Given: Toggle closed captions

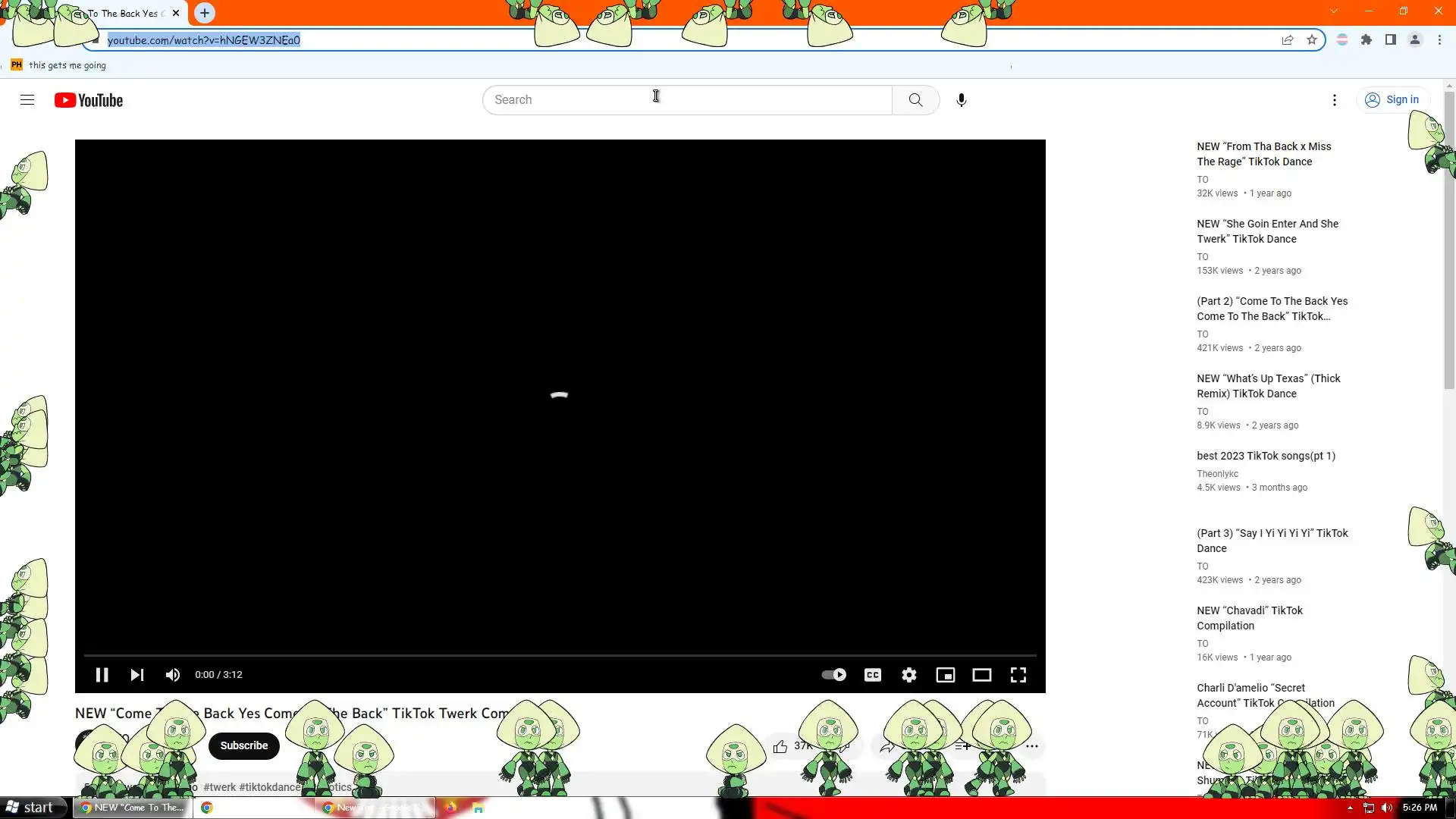Looking at the screenshot, I should point(873,675).
